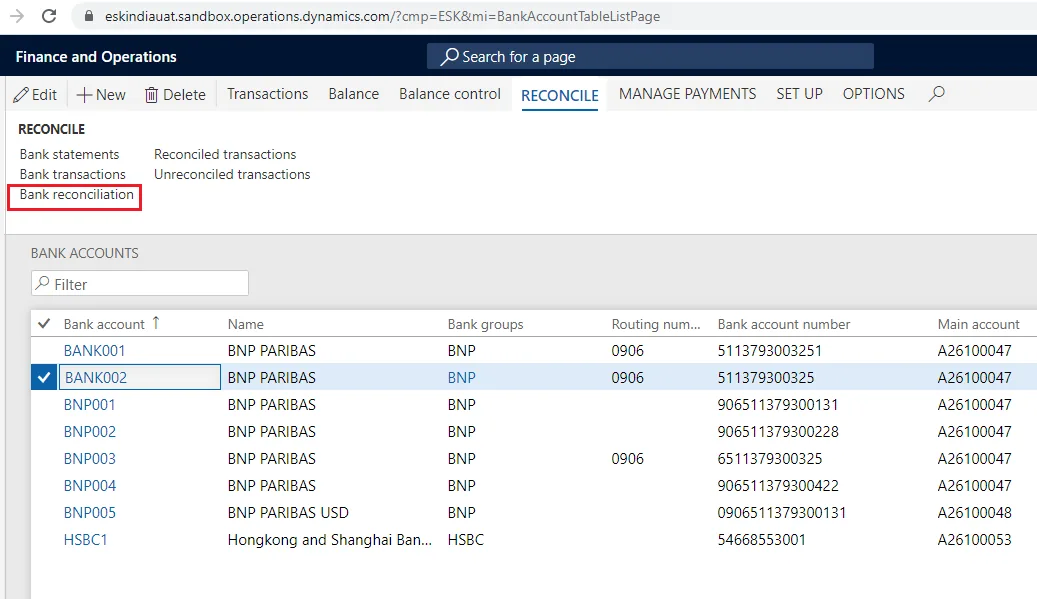Switch to the SET UP tab
Image resolution: width=1037 pixels, height=599 pixels.
[x=799, y=94]
